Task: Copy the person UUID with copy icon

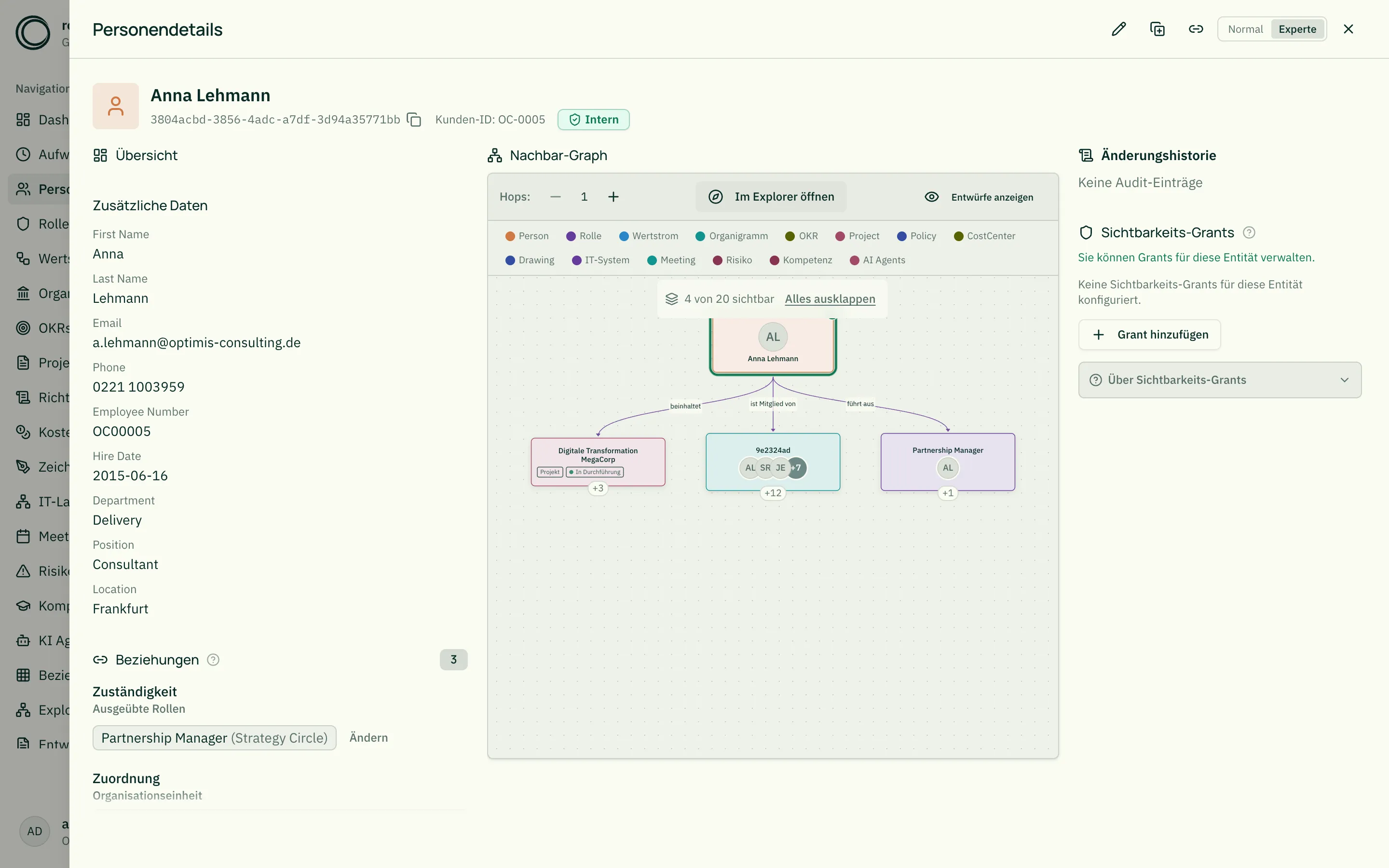Action: click(x=414, y=120)
